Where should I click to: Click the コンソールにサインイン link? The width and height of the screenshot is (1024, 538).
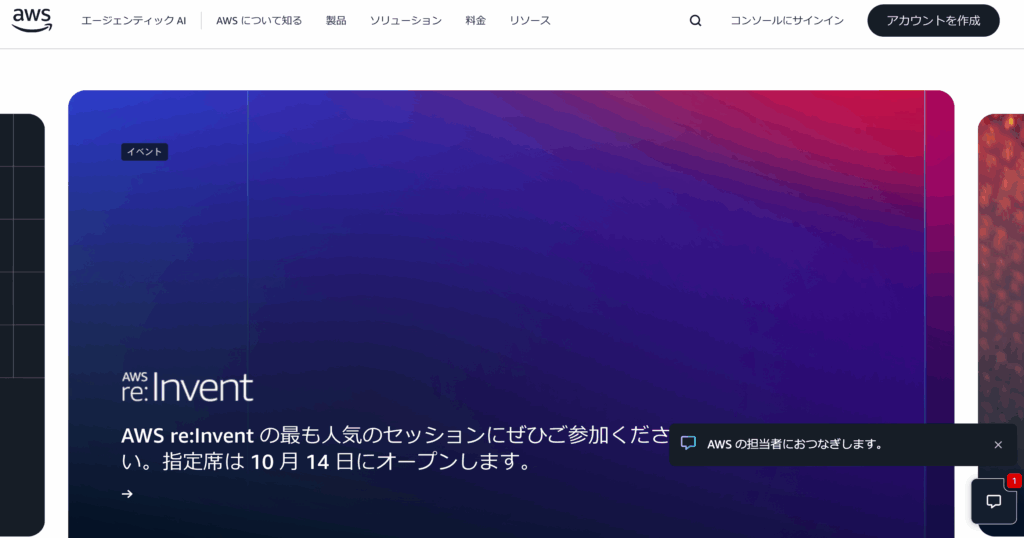click(786, 21)
